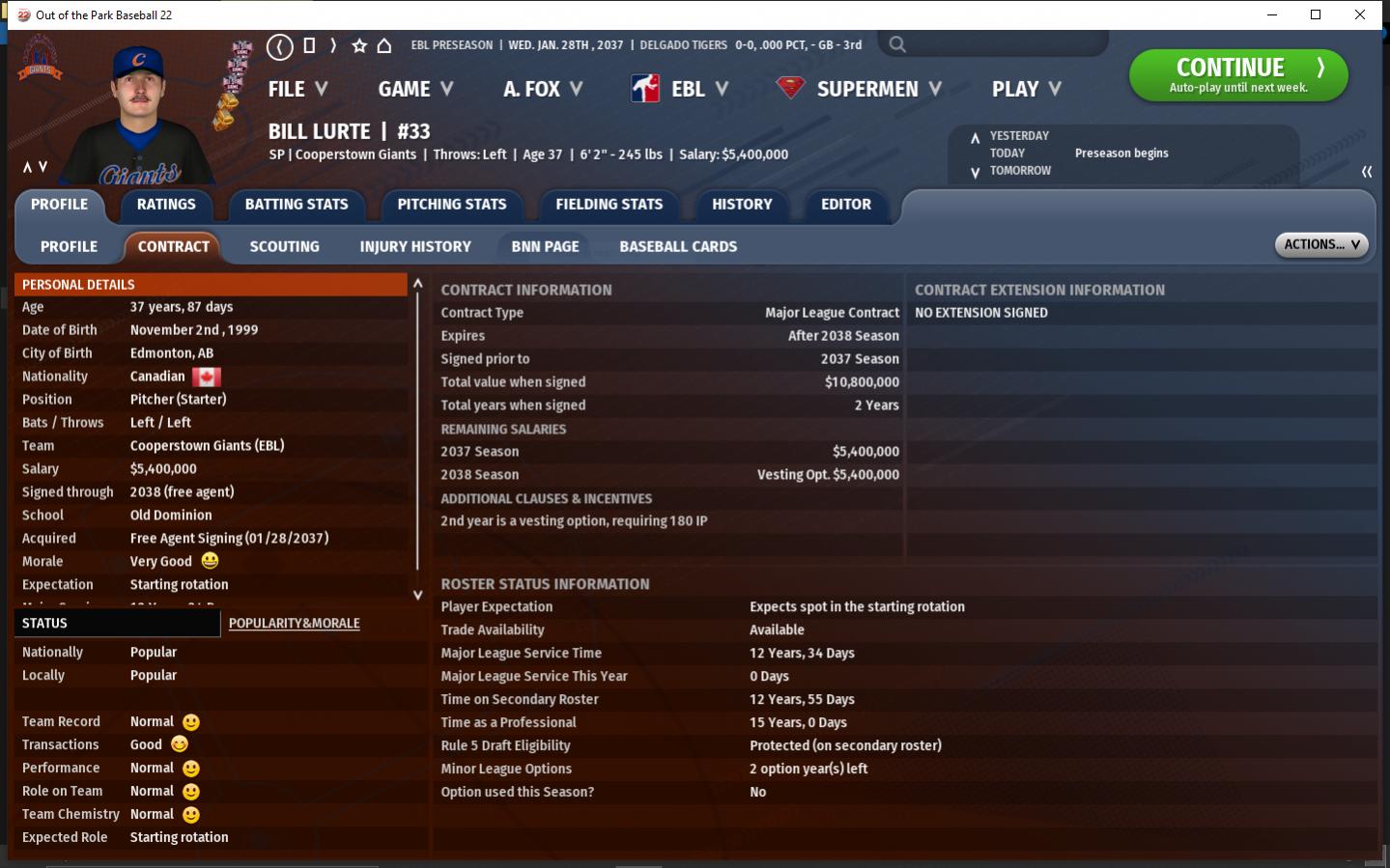Image resolution: width=1390 pixels, height=868 pixels.
Task: Open the POPULARITY&MORALE link
Action: pyautogui.click(x=294, y=624)
